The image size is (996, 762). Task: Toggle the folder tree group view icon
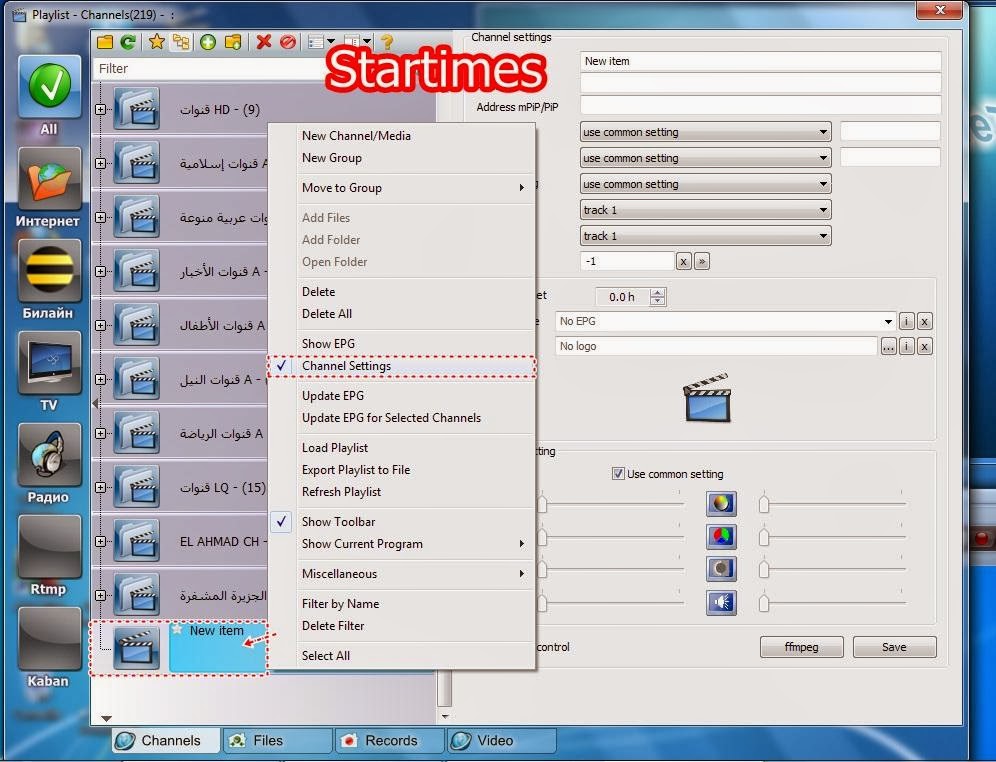tap(181, 42)
